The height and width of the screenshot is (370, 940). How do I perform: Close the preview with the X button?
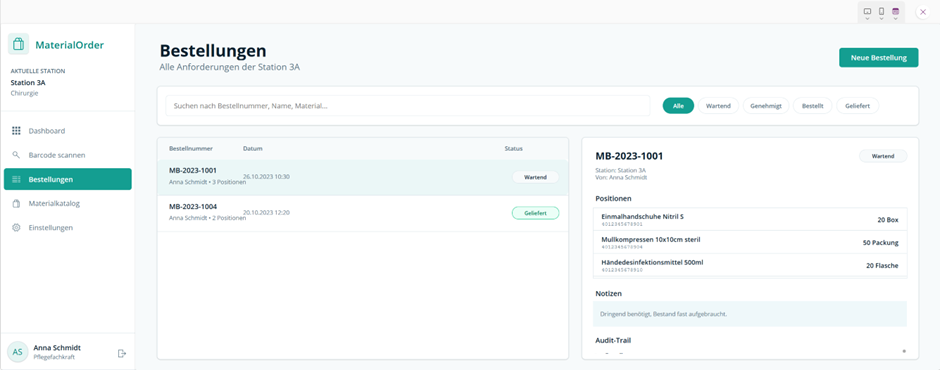[x=923, y=12]
